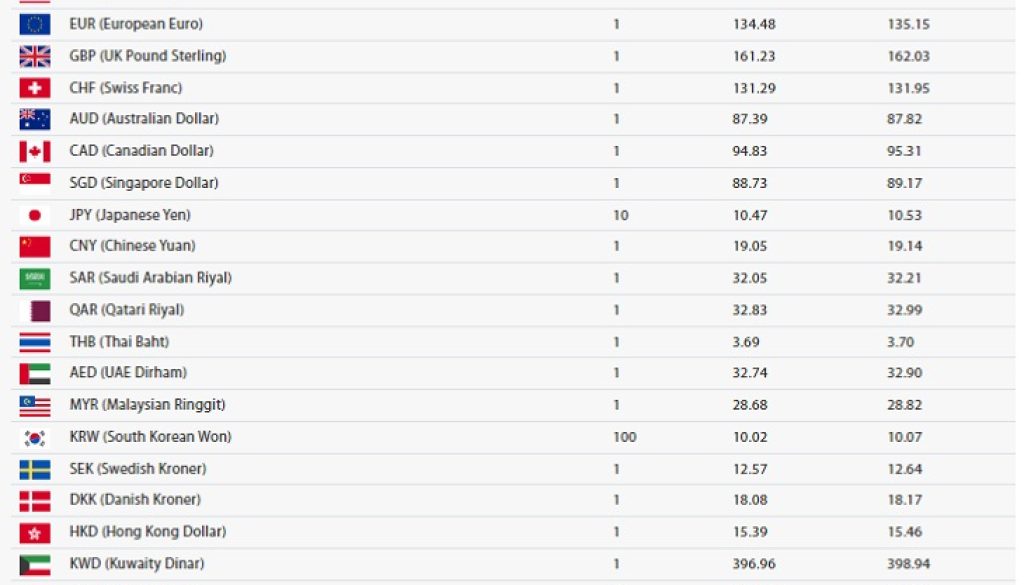Click the EUR selling rate 135.15
The width and height of the screenshot is (1024, 585).
(908, 24)
